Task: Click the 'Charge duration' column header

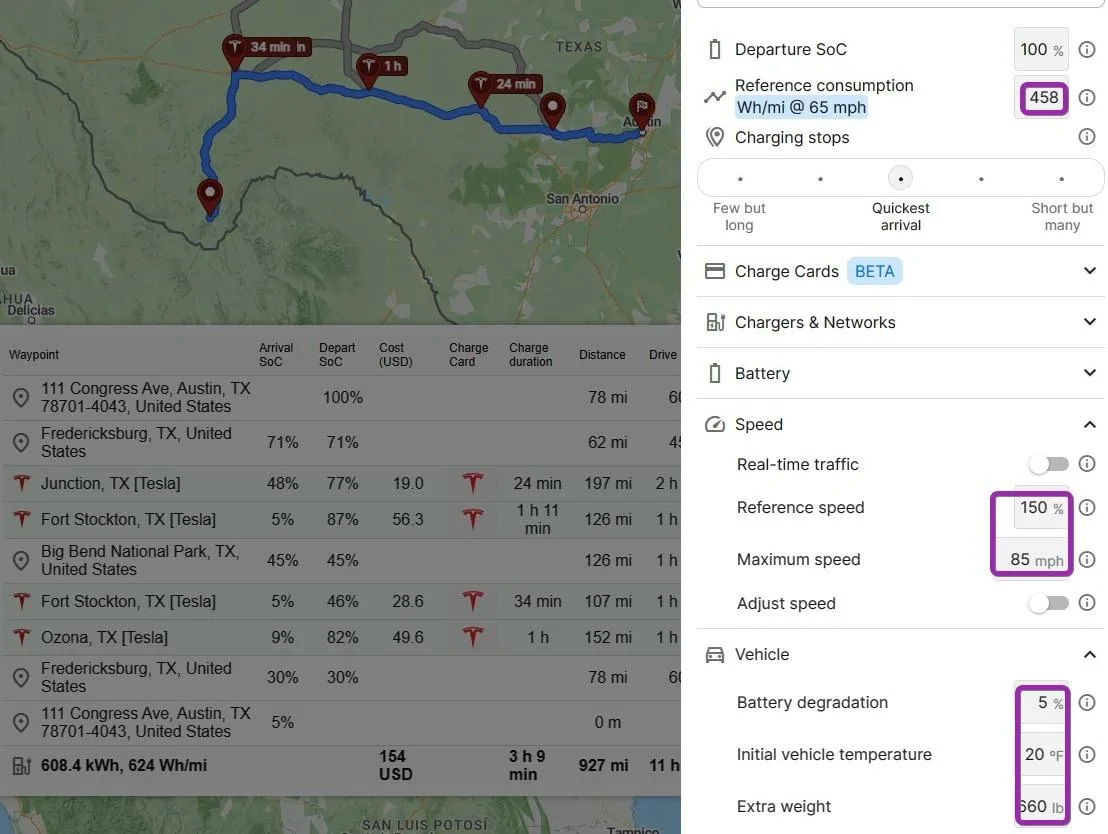Action: tap(530, 355)
